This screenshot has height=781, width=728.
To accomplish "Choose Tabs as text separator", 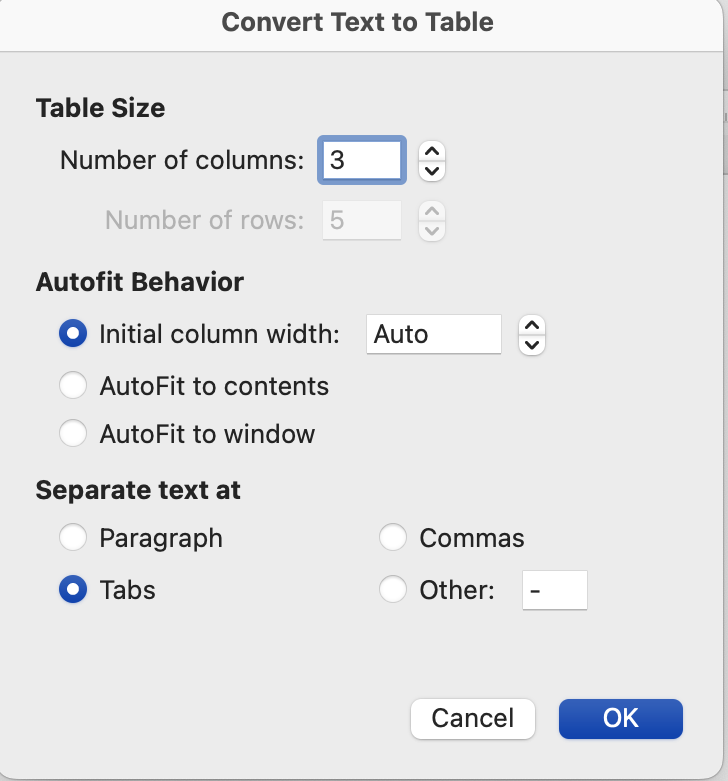I will [73, 589].
